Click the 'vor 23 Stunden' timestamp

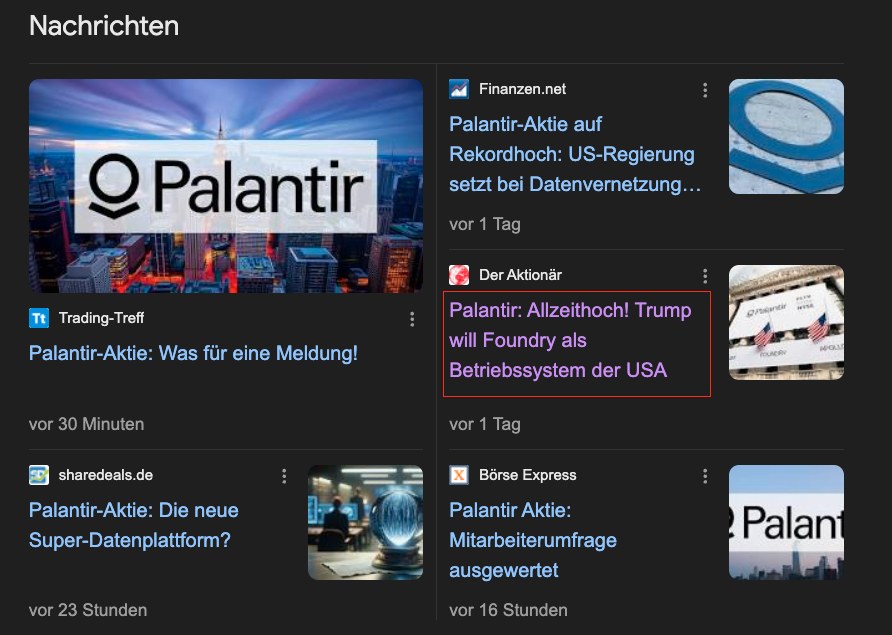88,611
